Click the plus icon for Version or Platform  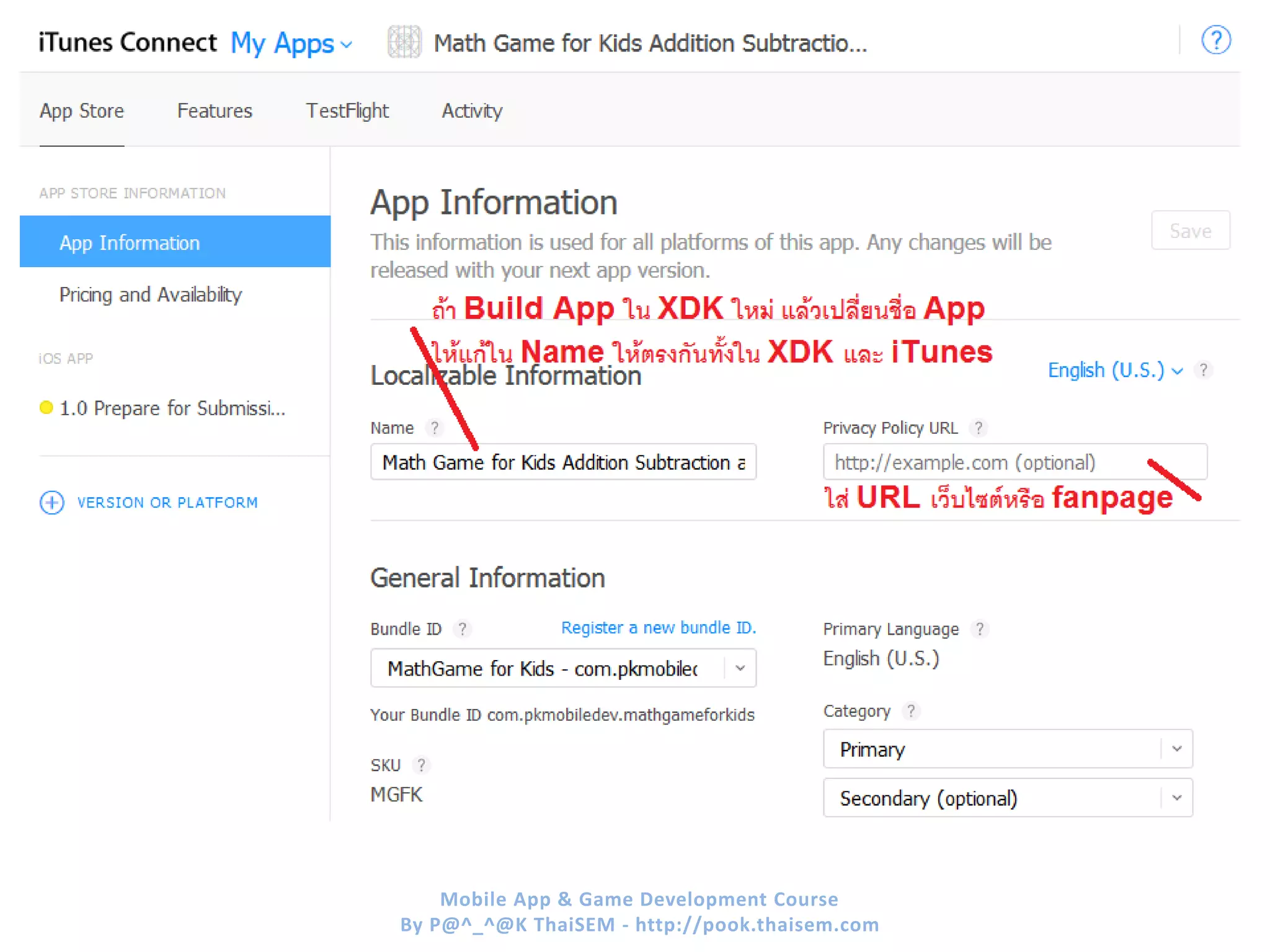52,503
